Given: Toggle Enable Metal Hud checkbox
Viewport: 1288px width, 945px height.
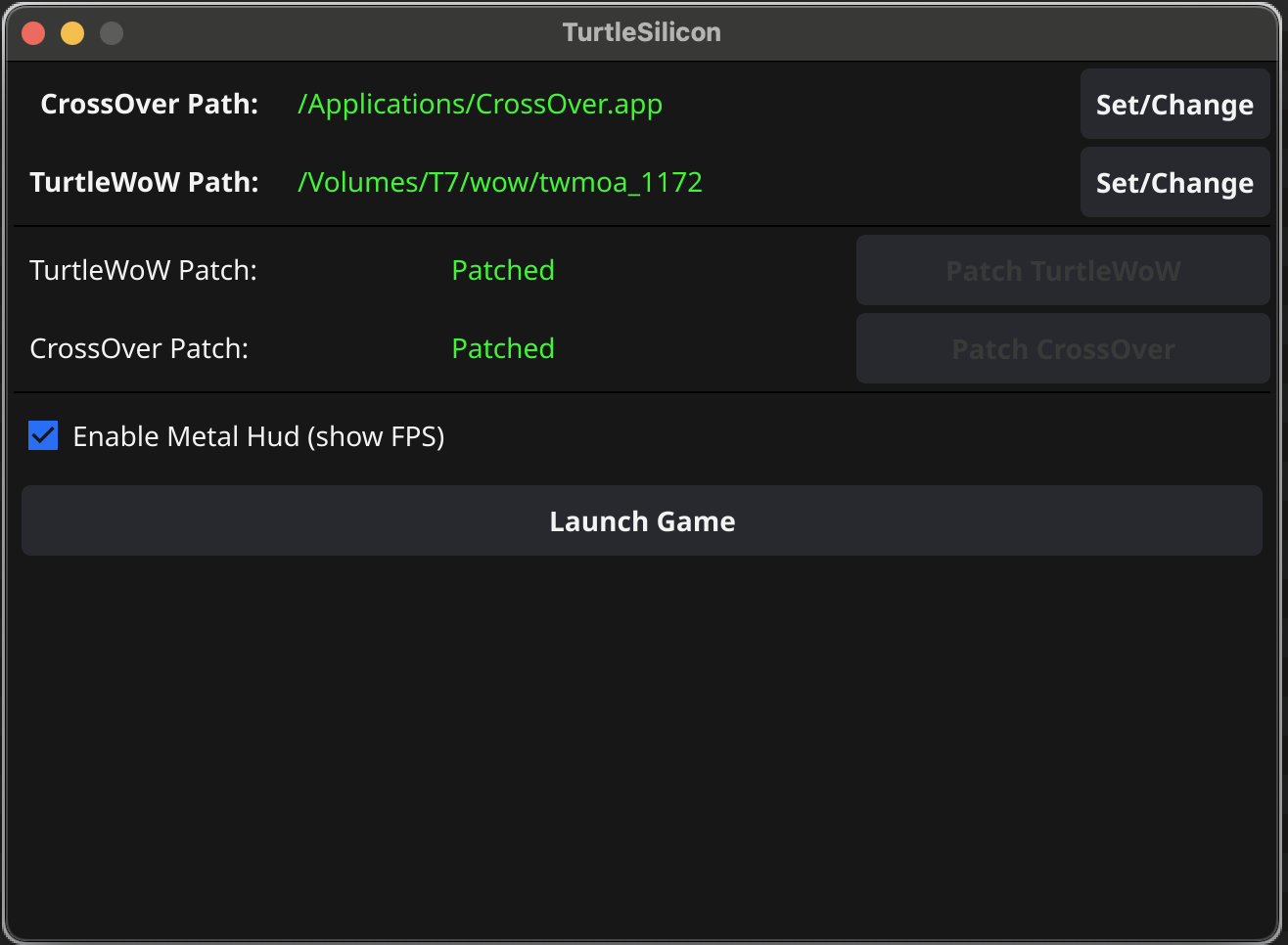Looking at the screenshot, I should [x=43, y=435].
